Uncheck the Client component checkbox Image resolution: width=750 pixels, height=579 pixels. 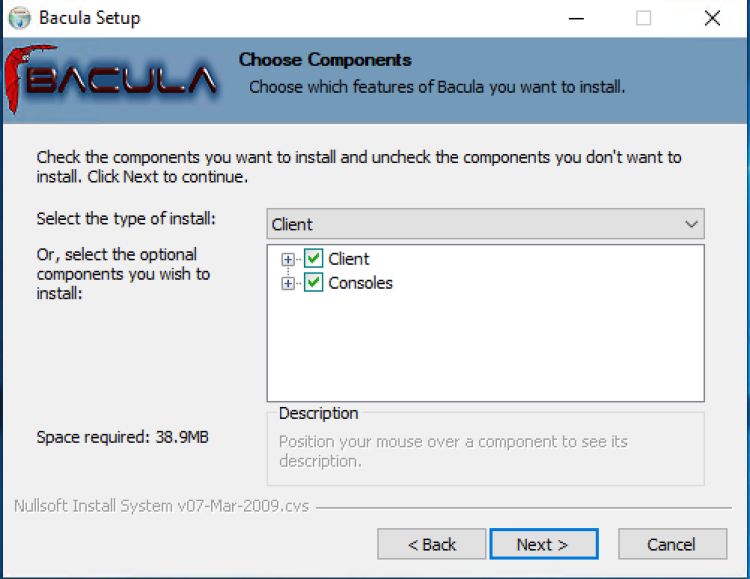[313, 258]
